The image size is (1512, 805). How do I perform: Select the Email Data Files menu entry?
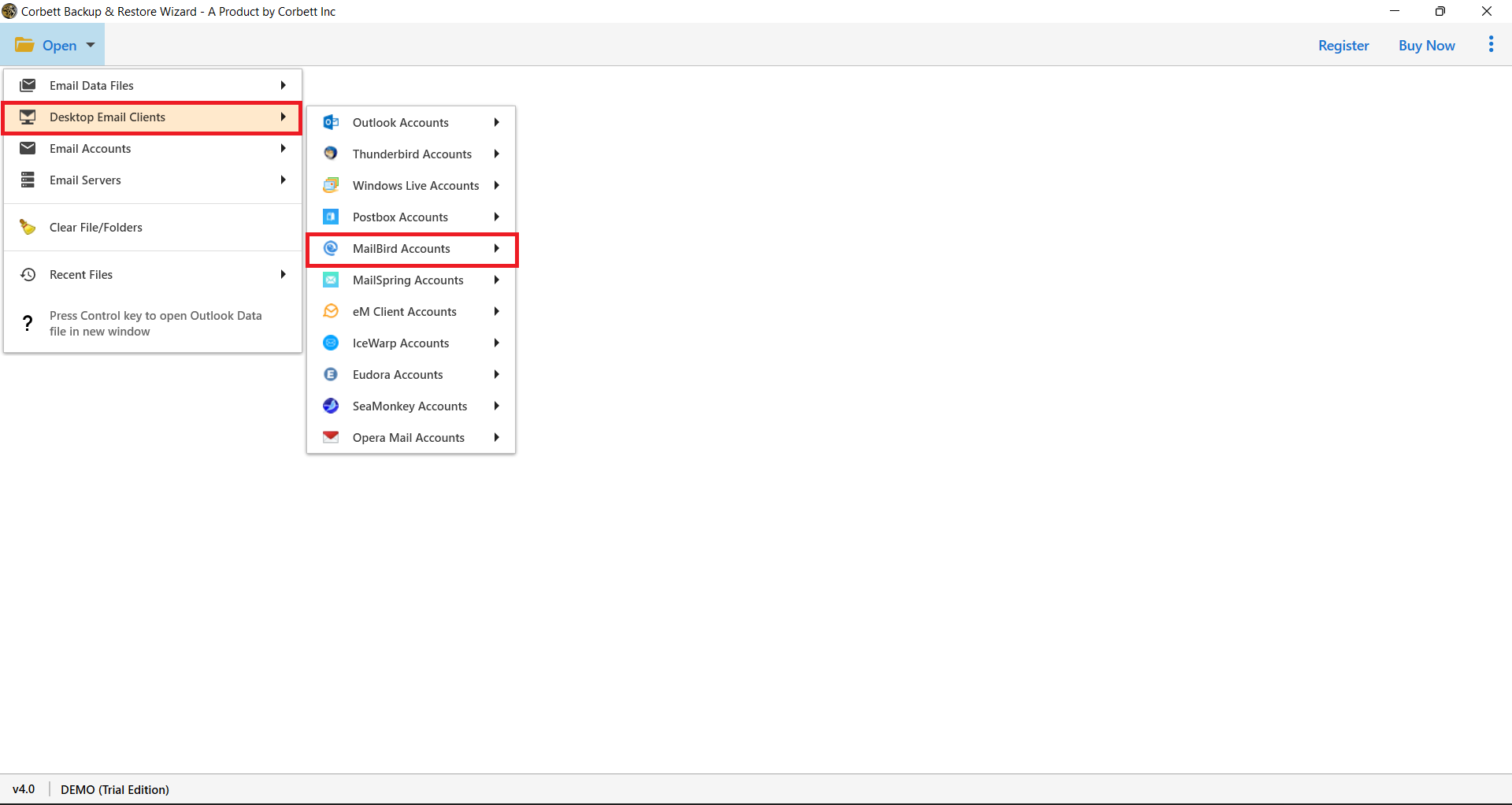tap(153, 85)
